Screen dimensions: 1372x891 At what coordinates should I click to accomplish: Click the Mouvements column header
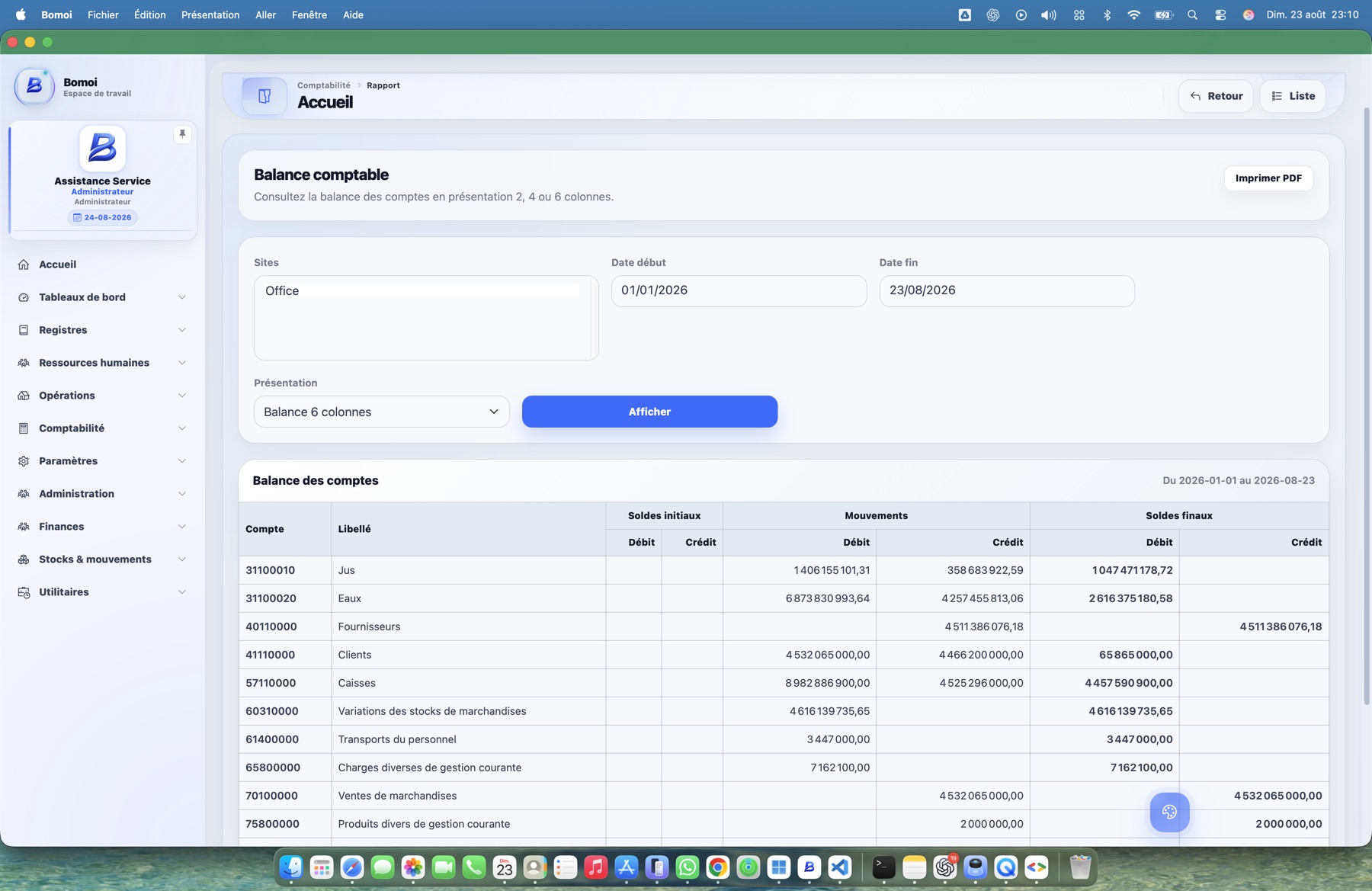click(876, 516)
